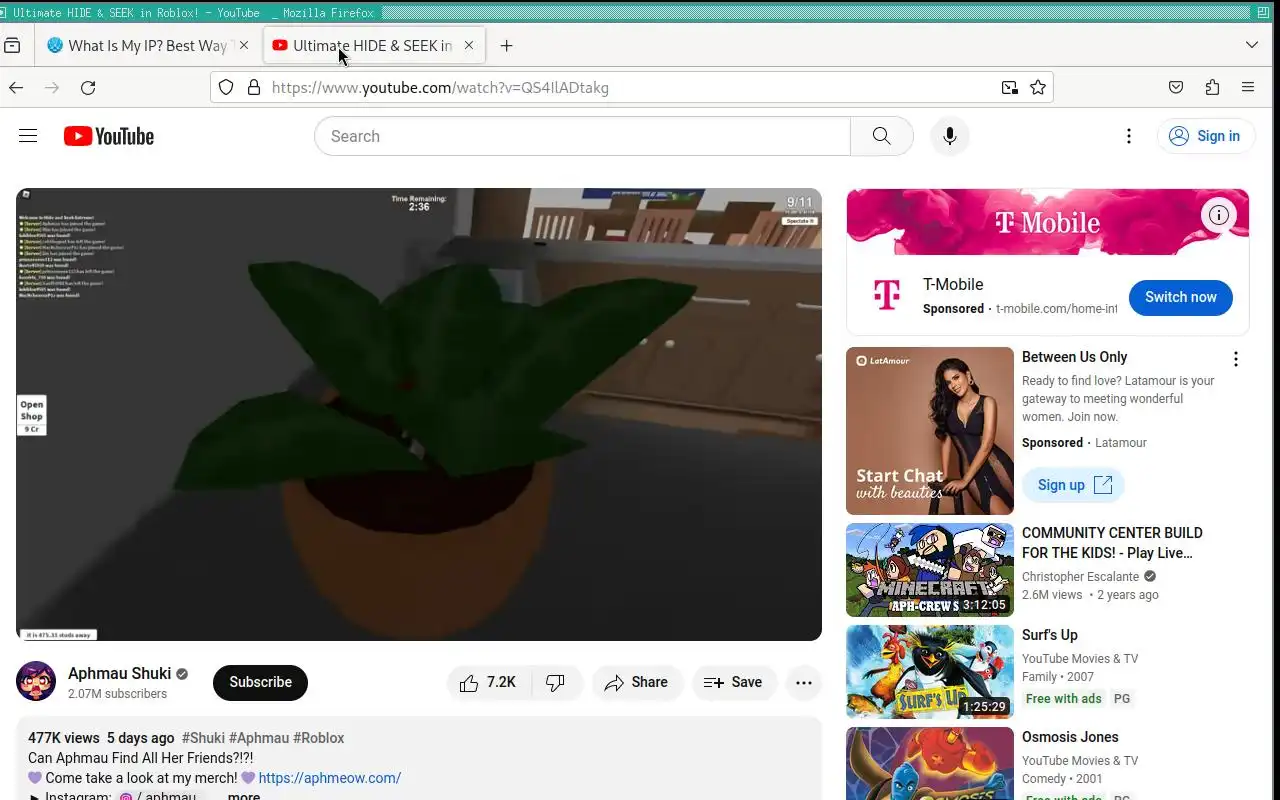Click the Open Shop button in video
1280x800 pixels.
32,415
